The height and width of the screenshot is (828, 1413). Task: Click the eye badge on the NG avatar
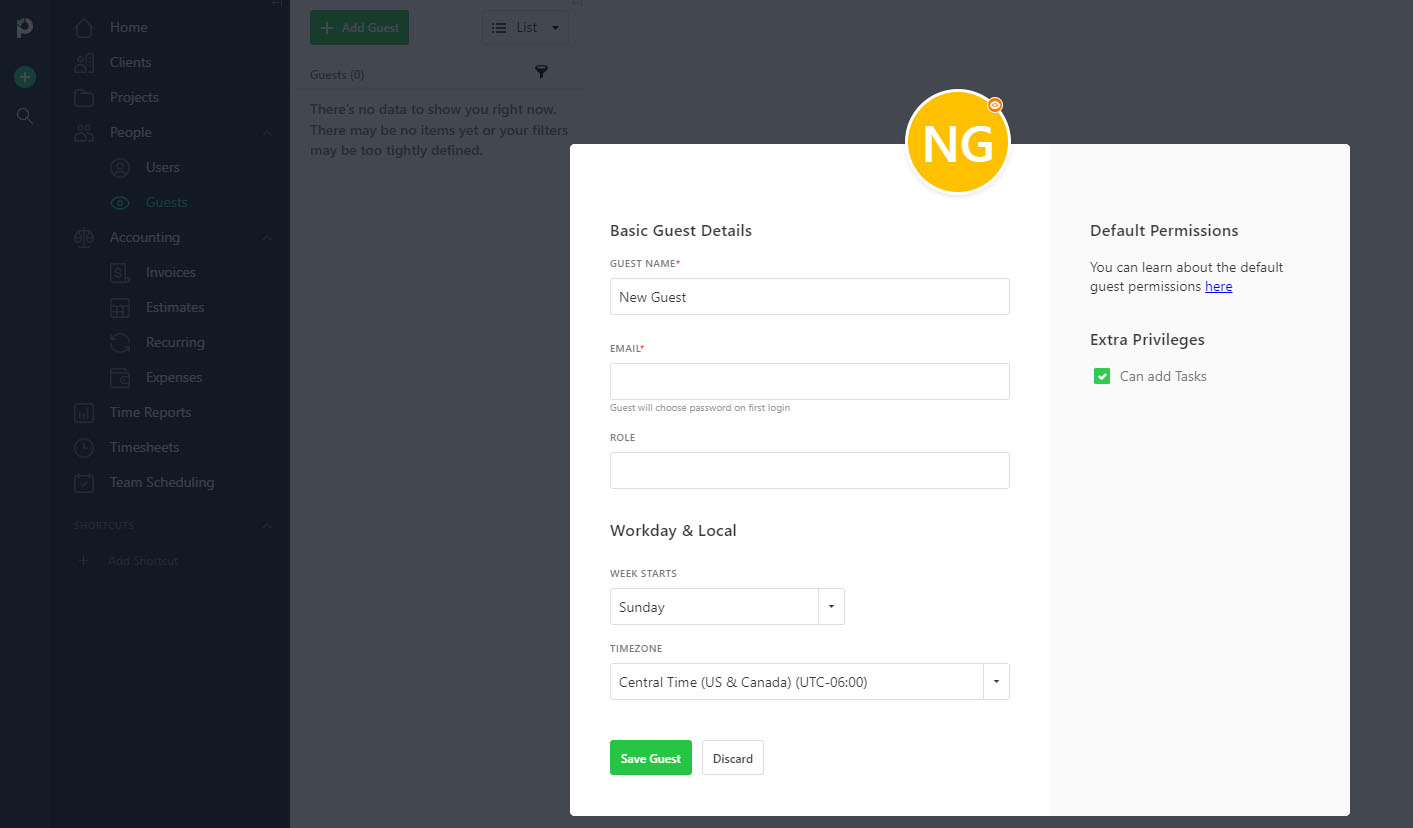click(x=994, y=104)
